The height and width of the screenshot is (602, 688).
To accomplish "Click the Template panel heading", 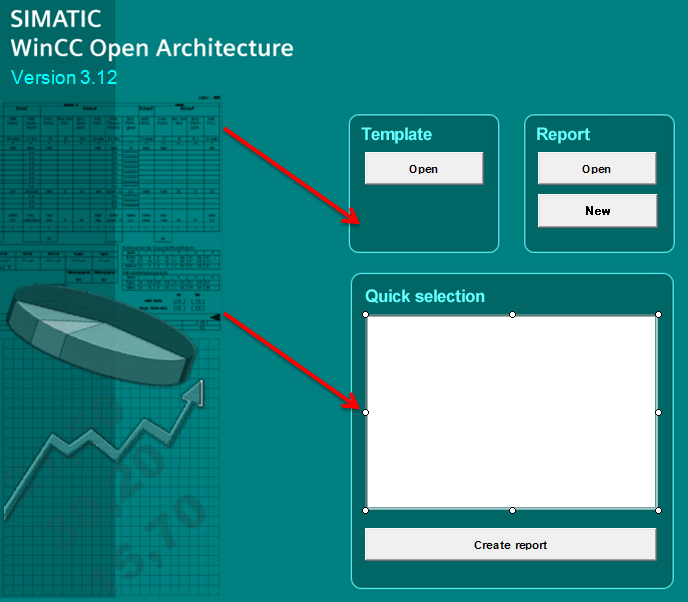I will click(x=397, y=134).
